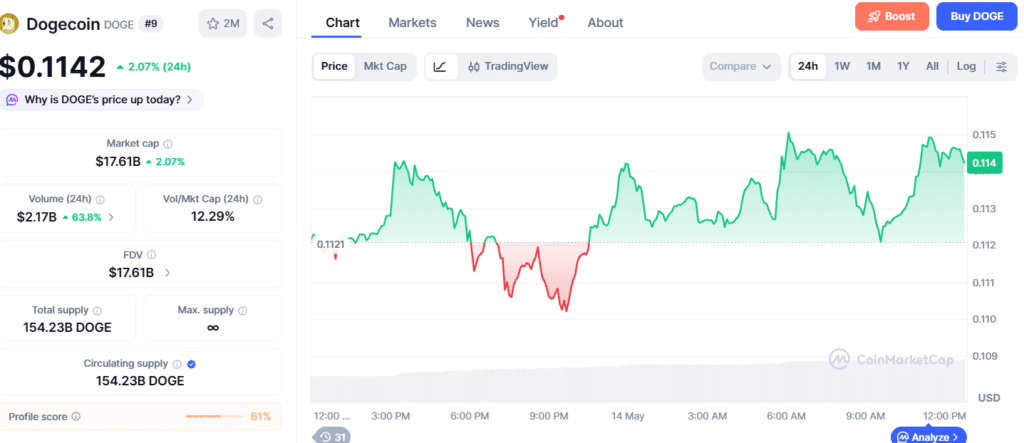
Task: Open Why is DOGE's price up today
Action: 102,100
